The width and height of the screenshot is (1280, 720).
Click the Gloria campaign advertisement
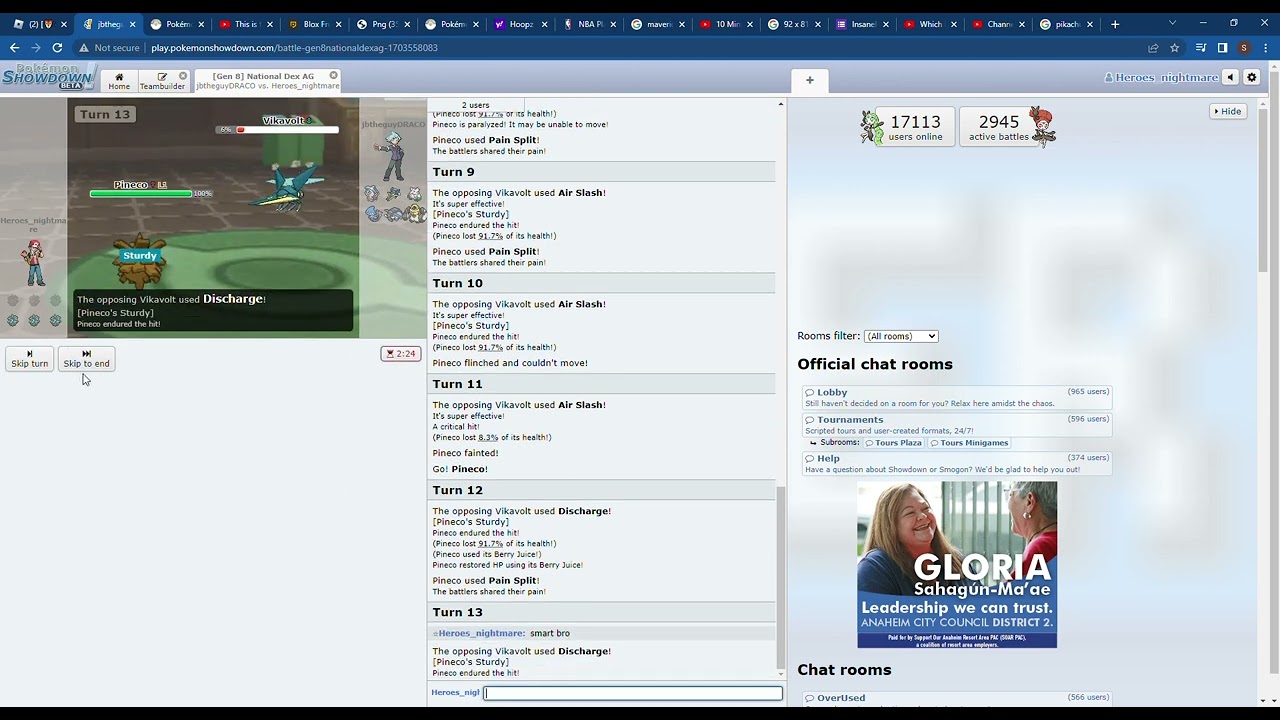tap(957, 565)
